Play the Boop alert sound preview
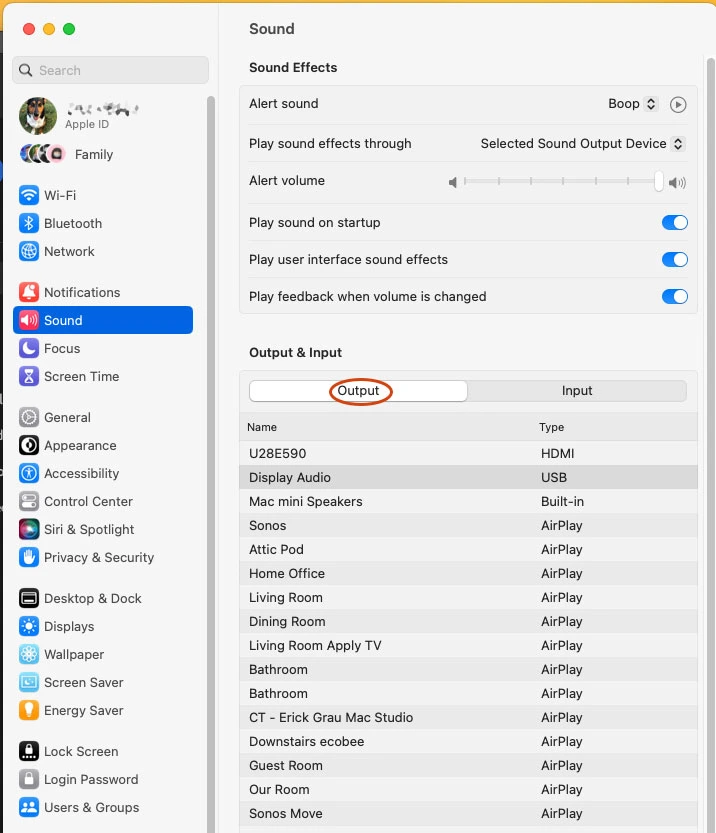Image resolution: width=716 pixels, height=833 pixels. click(678, 104)
